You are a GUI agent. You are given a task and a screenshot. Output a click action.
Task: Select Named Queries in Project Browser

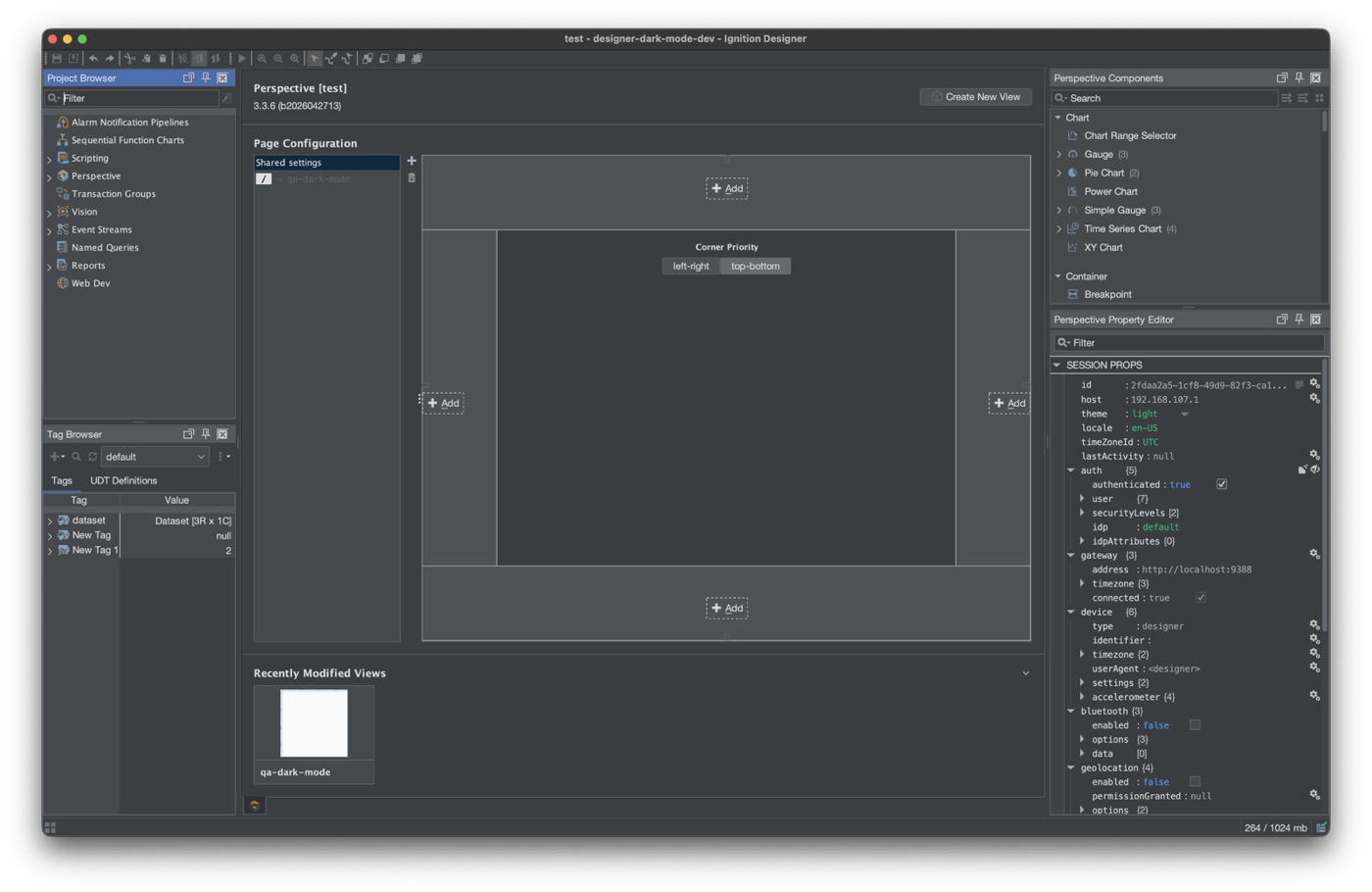point(105,248)
